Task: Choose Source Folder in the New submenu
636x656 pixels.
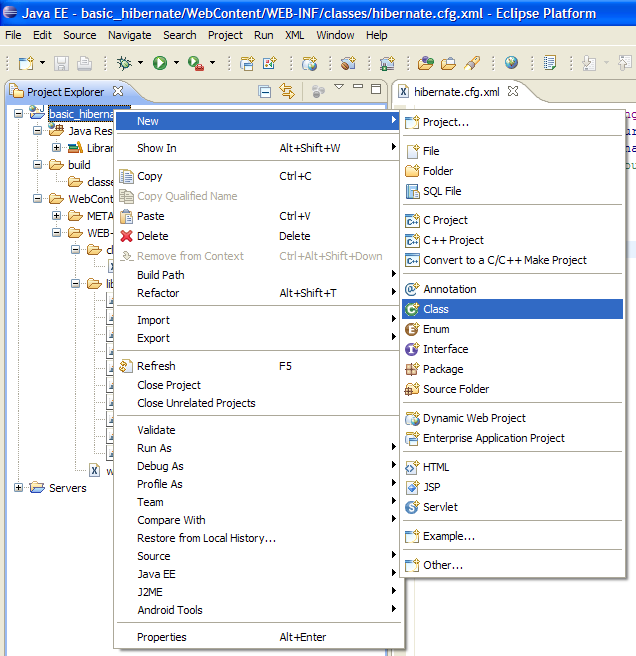Action: pos(512,389)
